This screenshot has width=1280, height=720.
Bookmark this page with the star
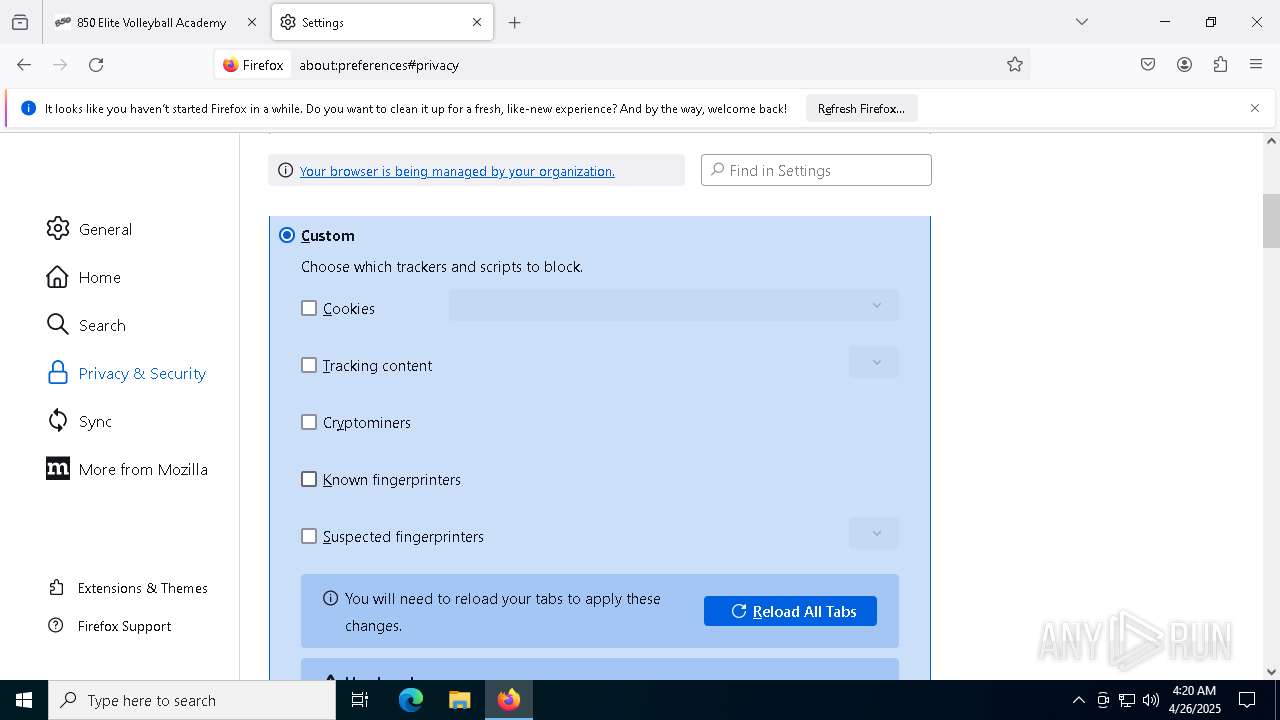[x=1015, y=65]
